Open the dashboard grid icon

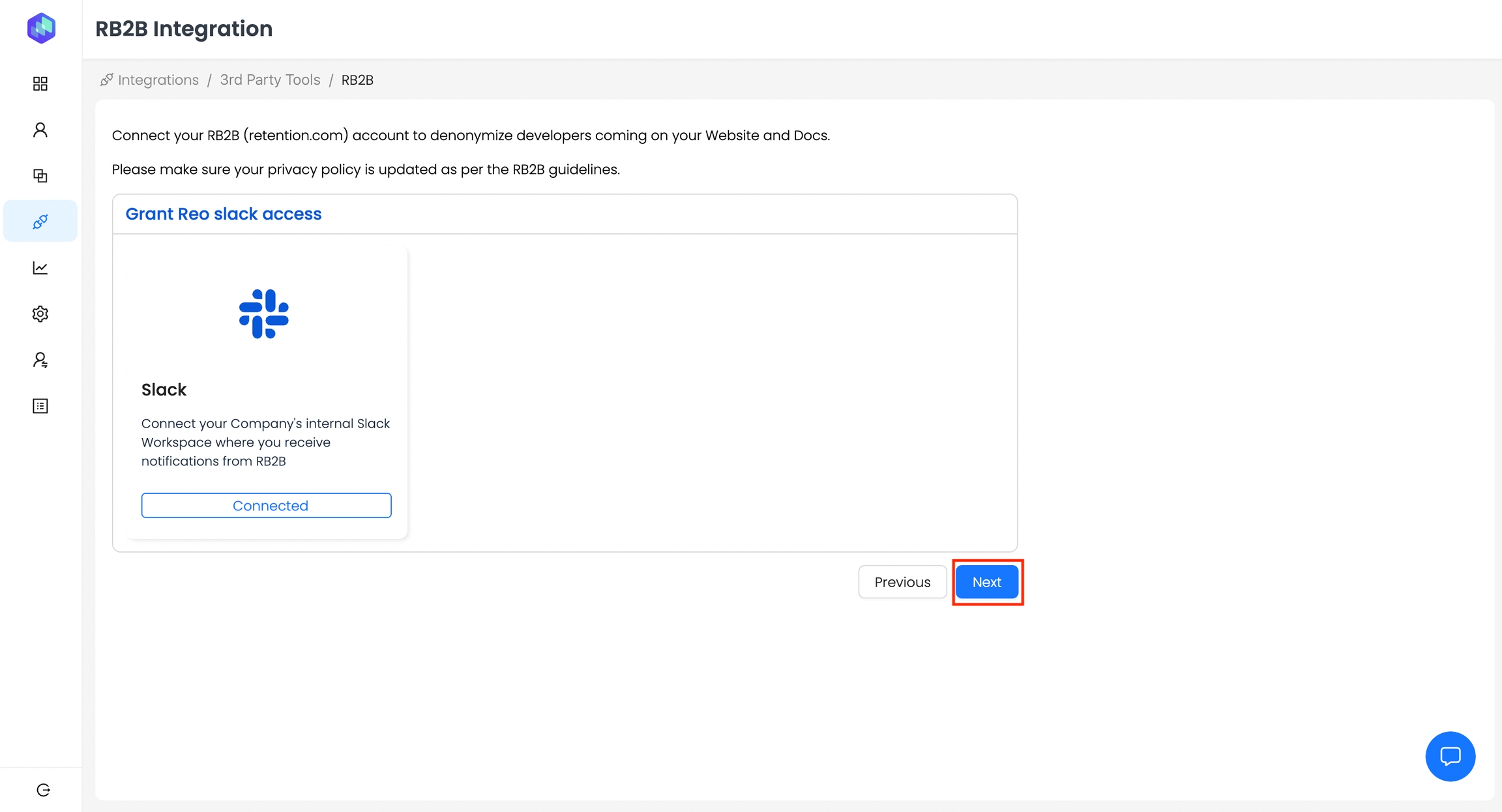pyautogui.click(x=40, y=83)
